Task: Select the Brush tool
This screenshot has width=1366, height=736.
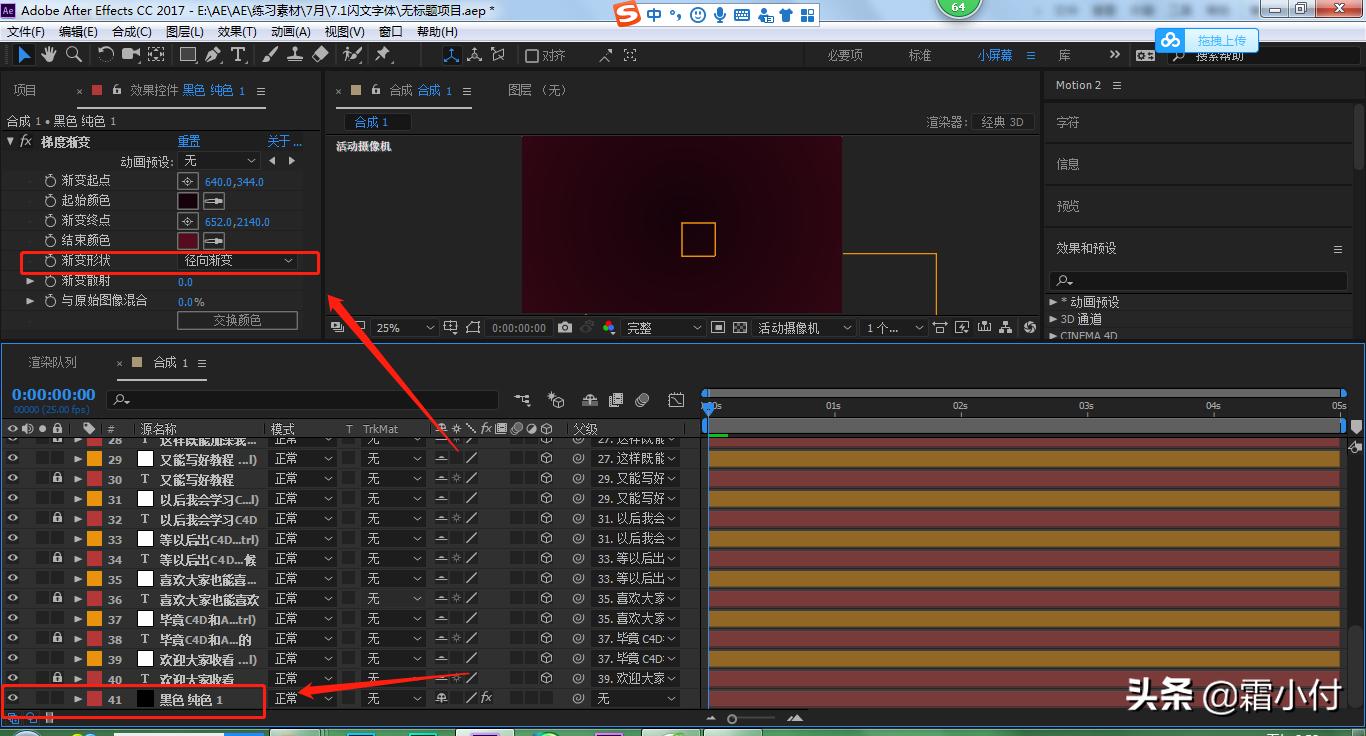Action: tap(268, 54)
